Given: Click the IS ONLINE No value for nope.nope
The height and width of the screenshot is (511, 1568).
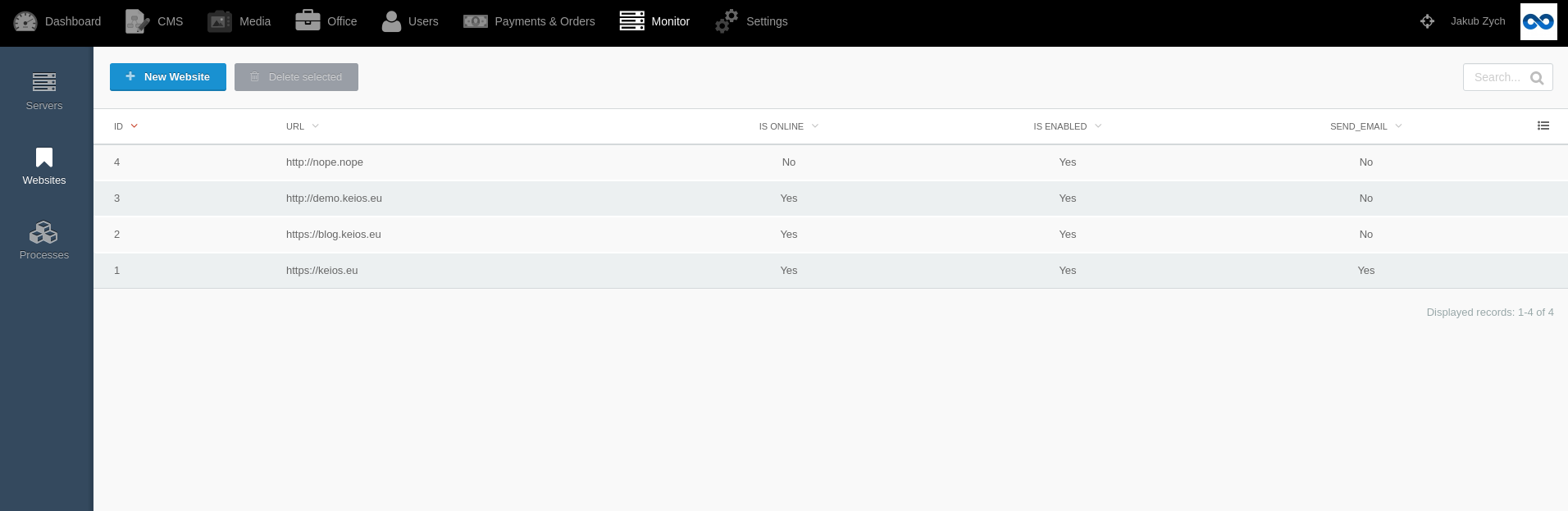Looking at the screenshot, I should [x=789, y=162].
